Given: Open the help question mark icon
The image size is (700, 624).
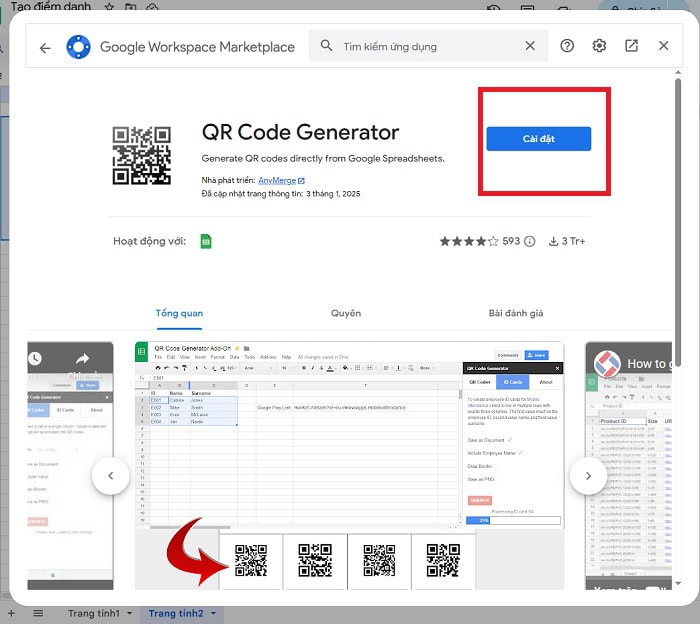Looking at the screenshot, I should tap(567, 46).
